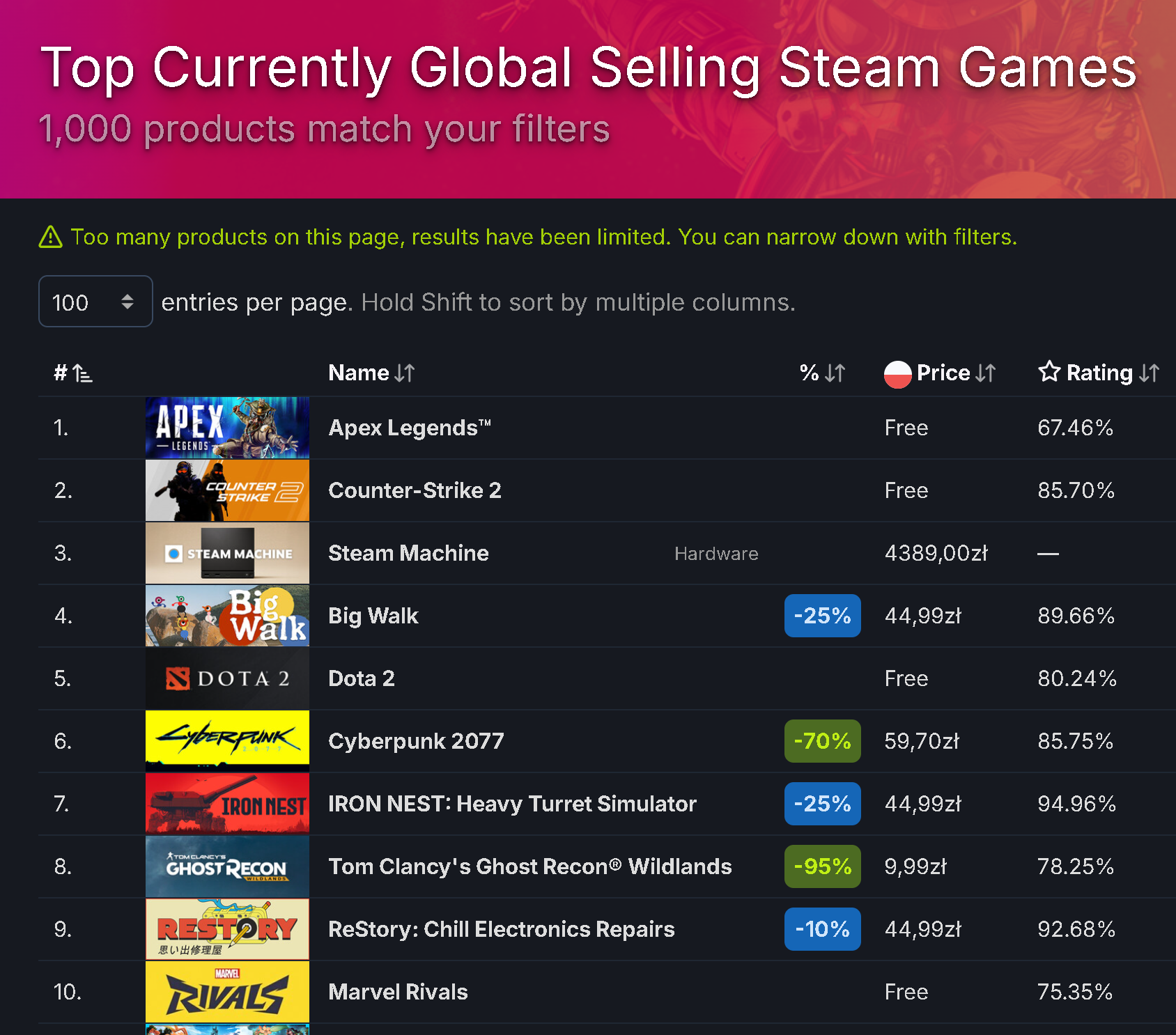Click the Ghost Recon -95% discount badge
Image resolution: width=1176 pixels, height=1035 pixels.
(822, 866)
